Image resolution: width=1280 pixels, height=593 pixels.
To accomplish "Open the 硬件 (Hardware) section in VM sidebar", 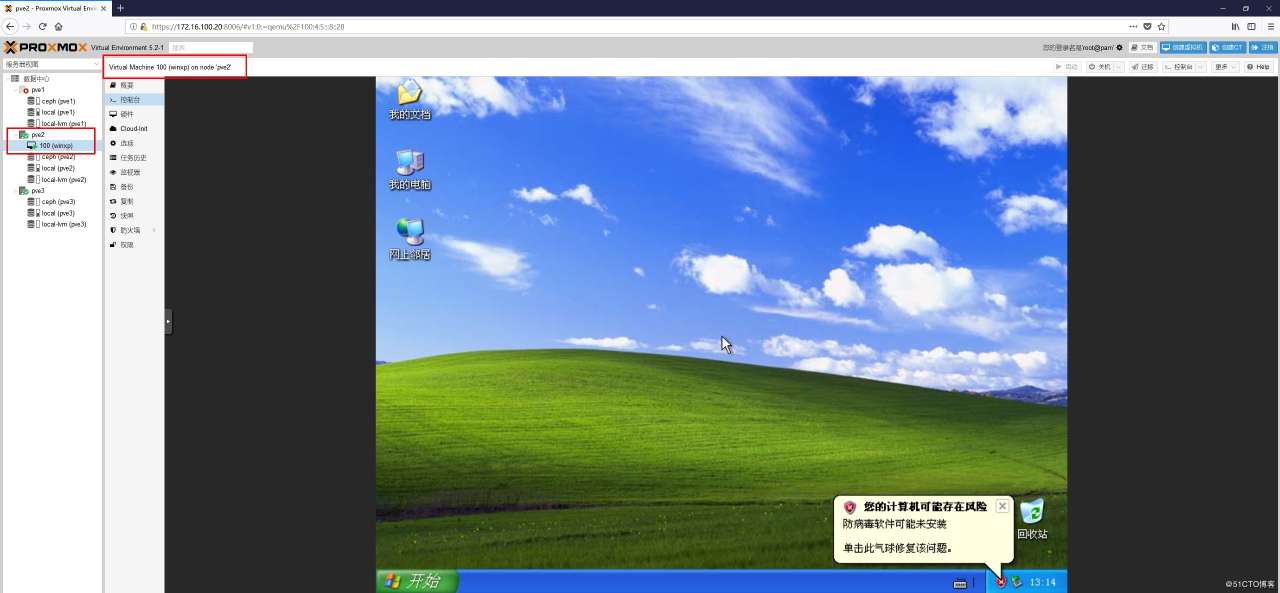I will tap(127, 114).
